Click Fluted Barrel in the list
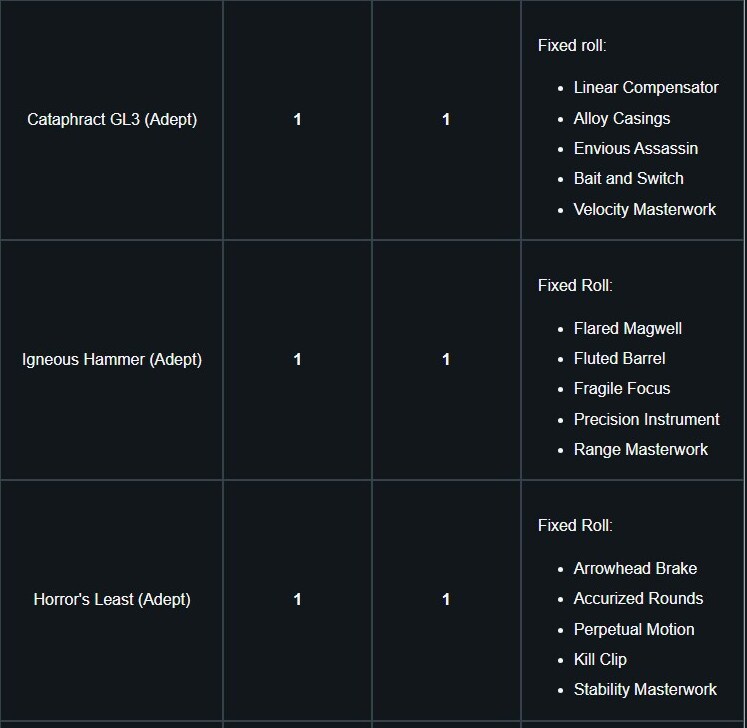 tap(619, 358)
